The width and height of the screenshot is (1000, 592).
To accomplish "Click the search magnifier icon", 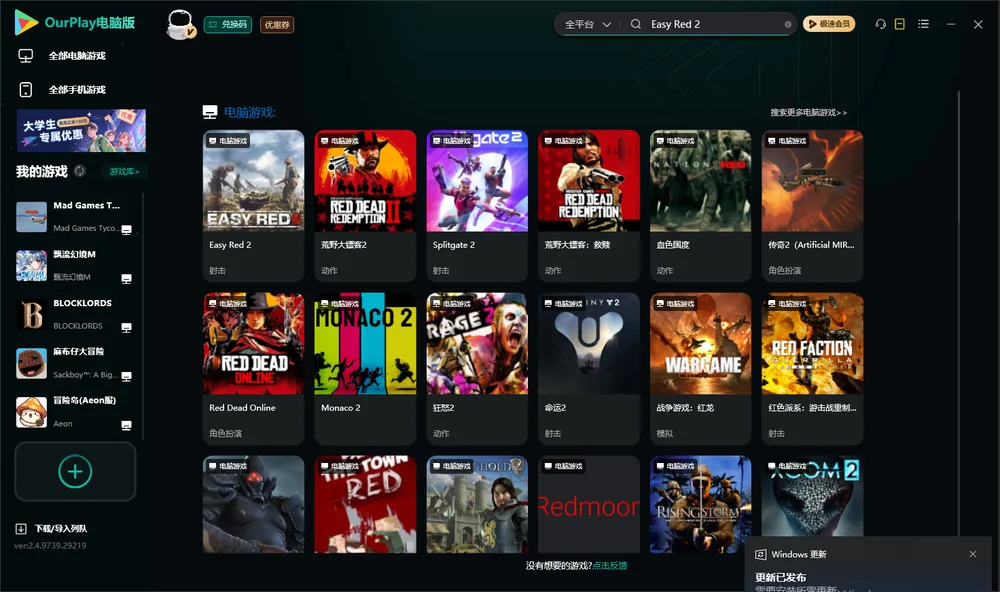I will pyautogui.click(x=636, y=24).
